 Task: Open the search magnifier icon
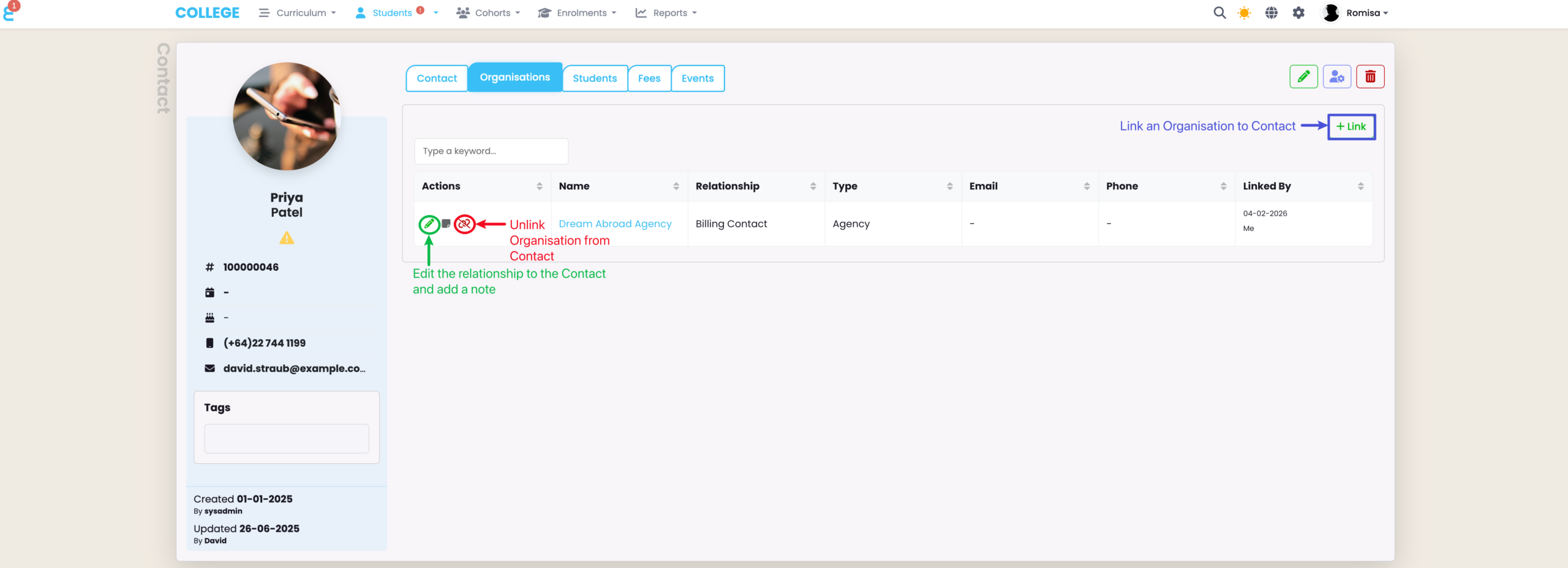point(1219,13)
